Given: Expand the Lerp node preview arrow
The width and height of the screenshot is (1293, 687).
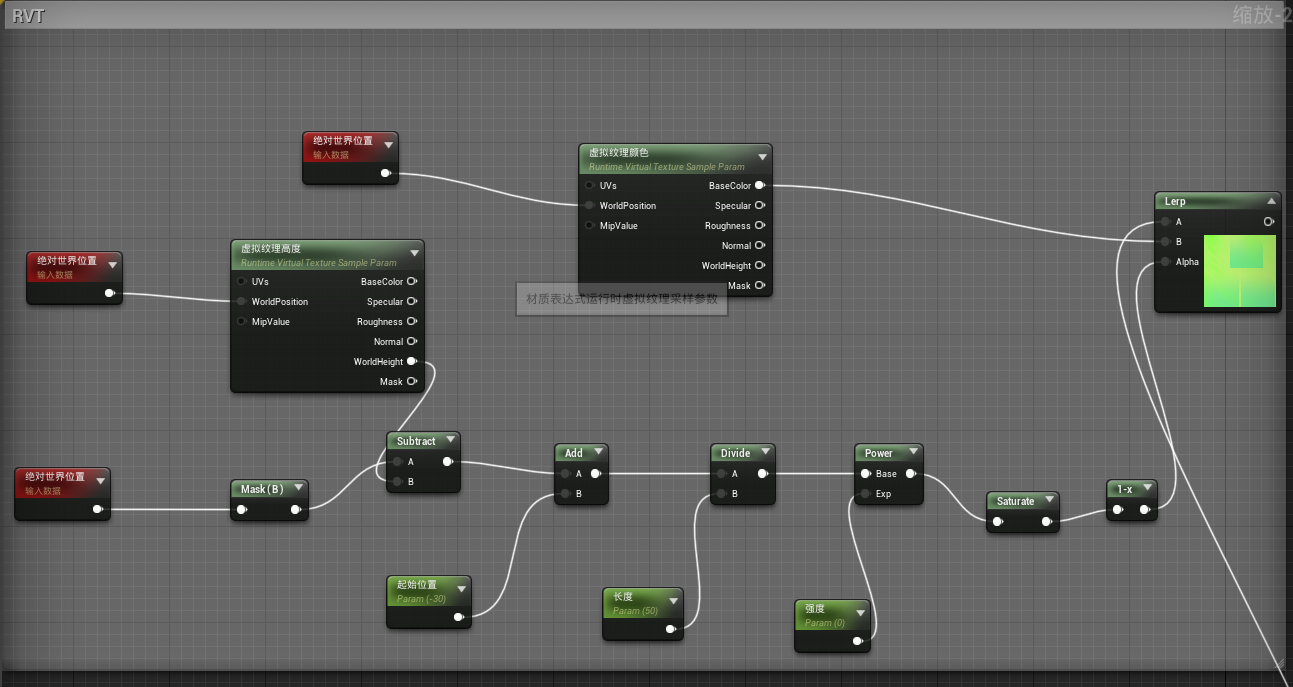Looking at the screenshot, I should [1272, 201].
